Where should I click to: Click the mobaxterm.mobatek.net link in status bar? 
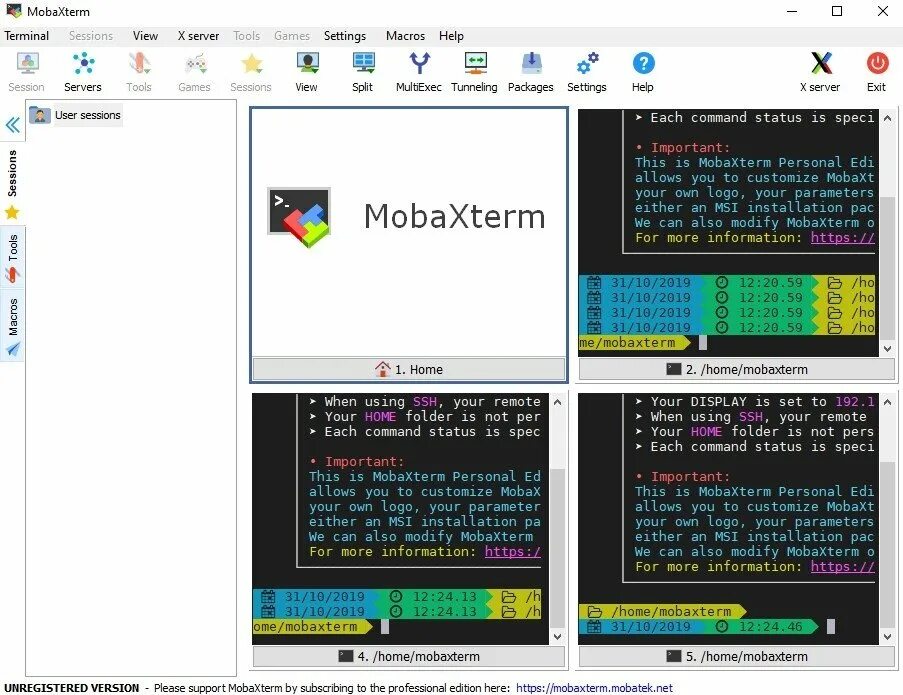594,688
